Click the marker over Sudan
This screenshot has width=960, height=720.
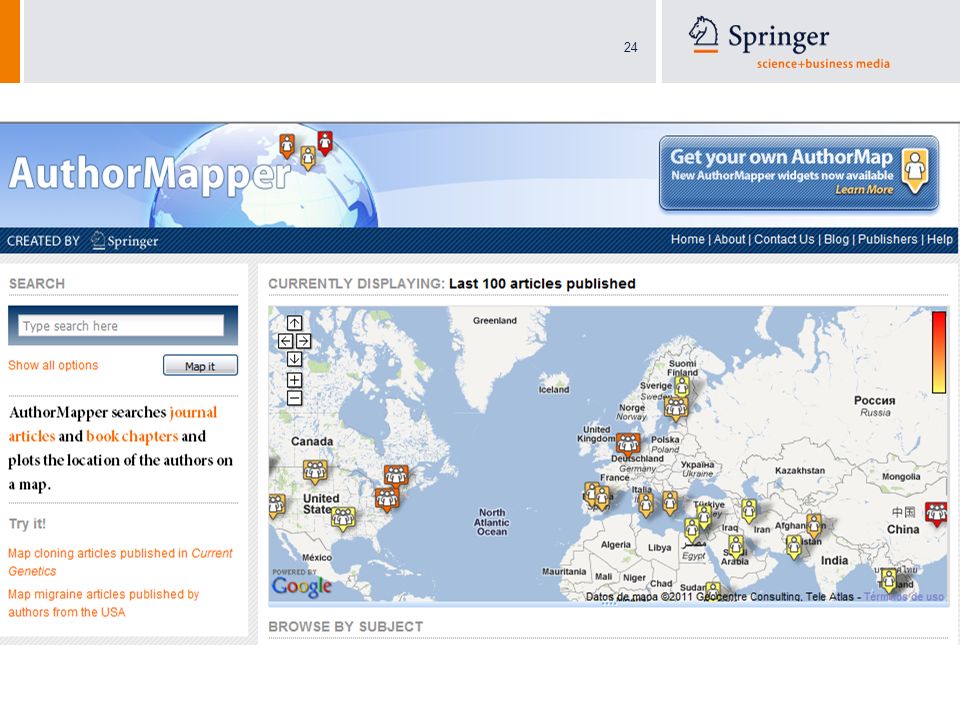pos(713,591)
